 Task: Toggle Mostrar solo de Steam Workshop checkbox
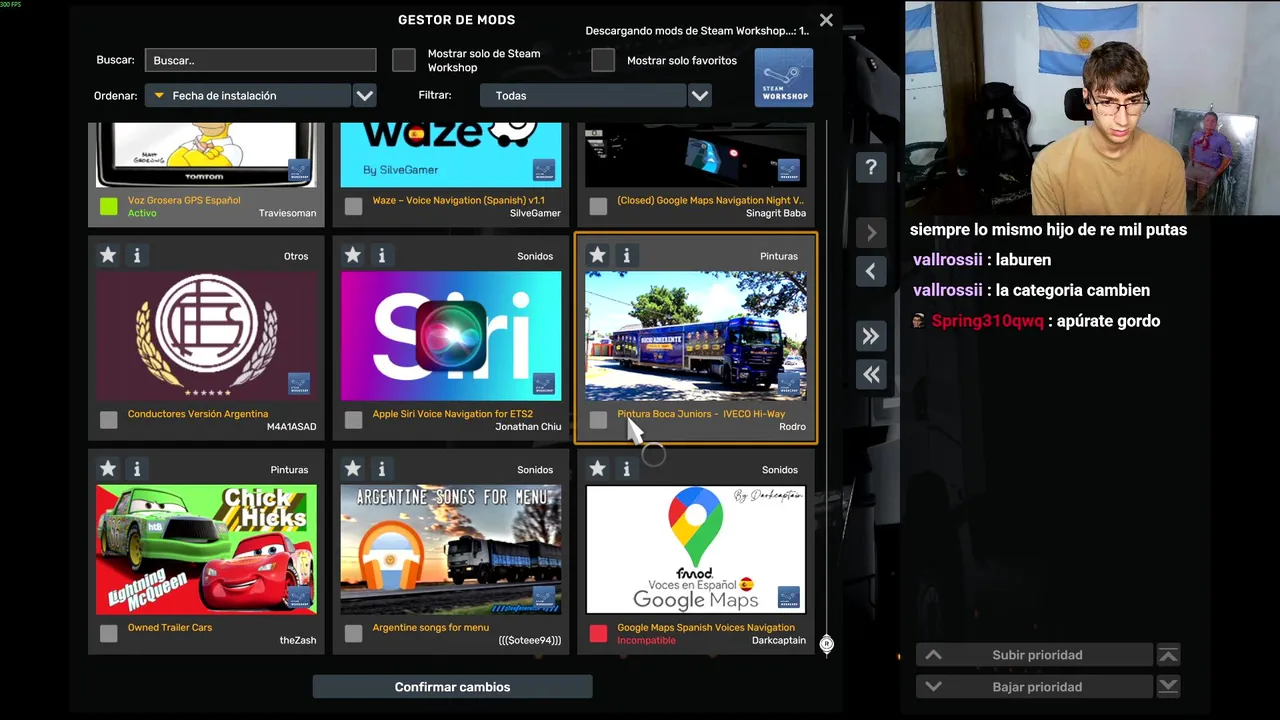[x=404, y=60]
